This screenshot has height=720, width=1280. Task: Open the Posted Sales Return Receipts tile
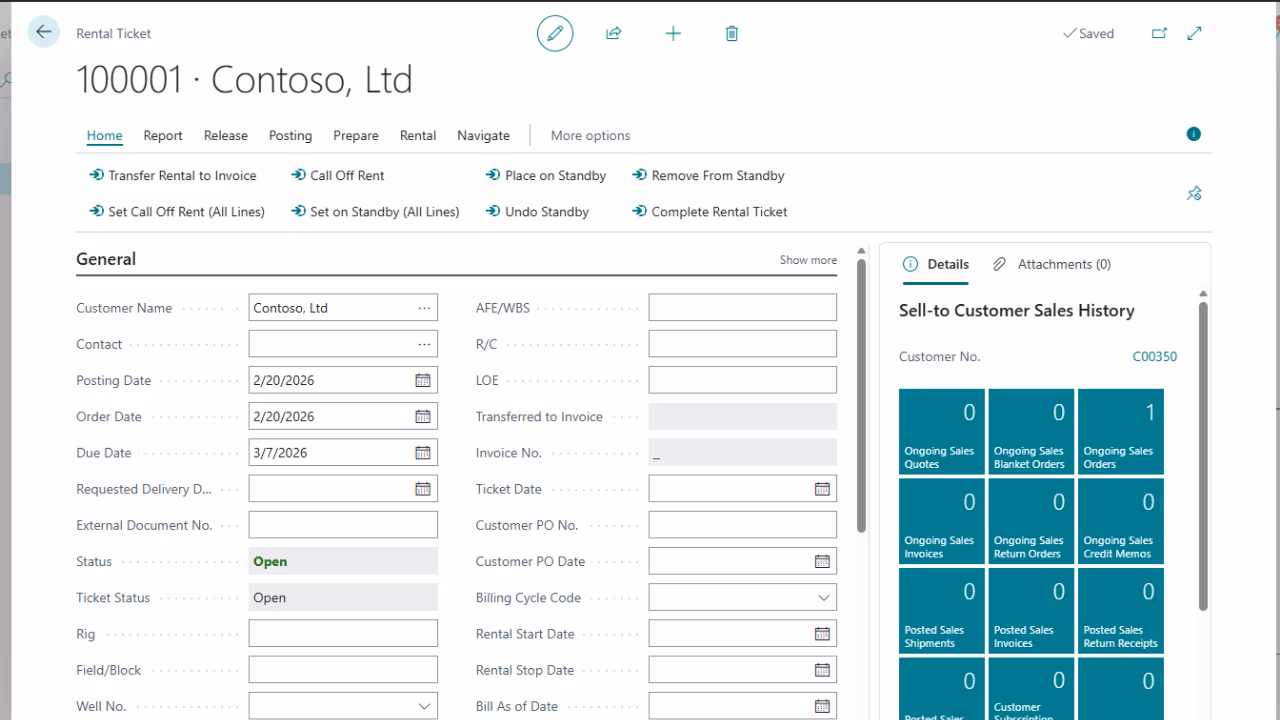click(1121, 611)
